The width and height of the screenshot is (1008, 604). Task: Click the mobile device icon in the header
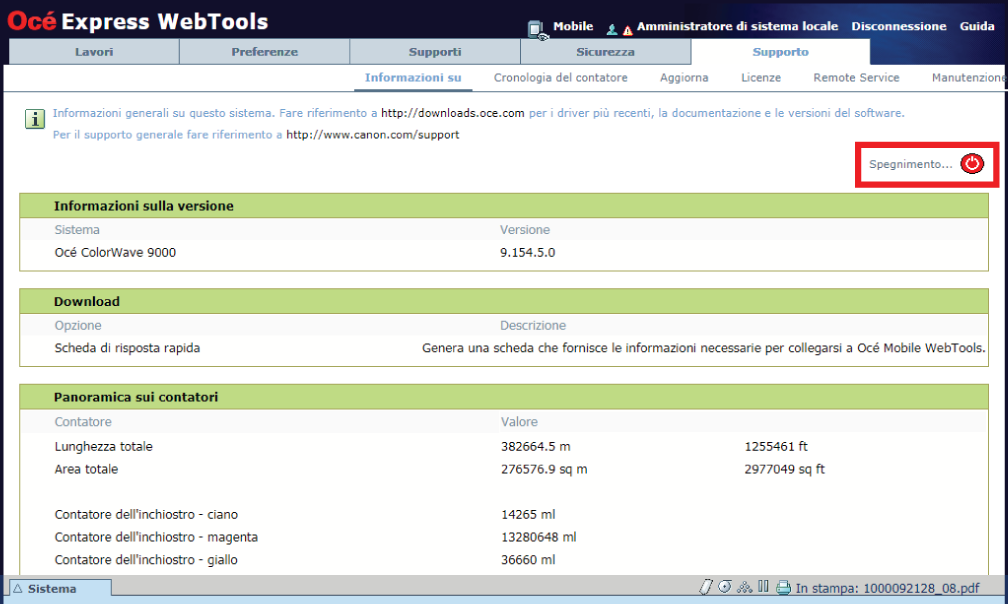tap(537, 30)
